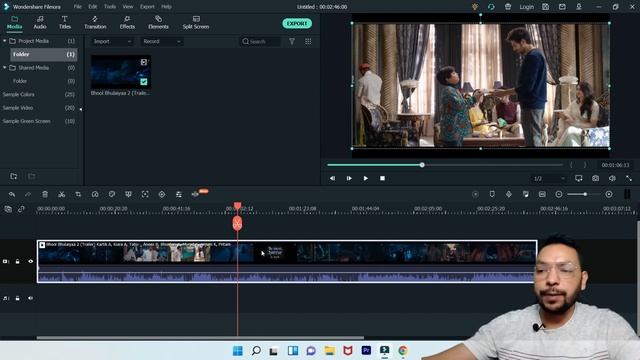Click the Motion Tracking target icon
This screenshot has height=360, width=640.
coord(145,194)
